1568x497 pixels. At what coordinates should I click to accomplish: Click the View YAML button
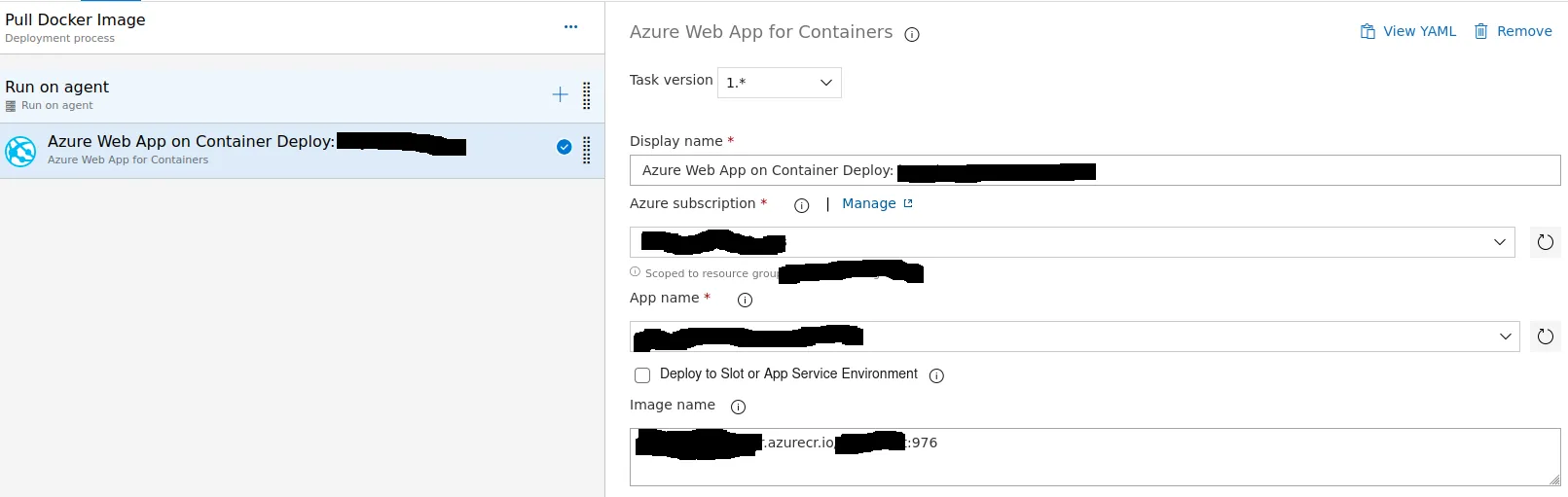click(x=1407, y=31)
